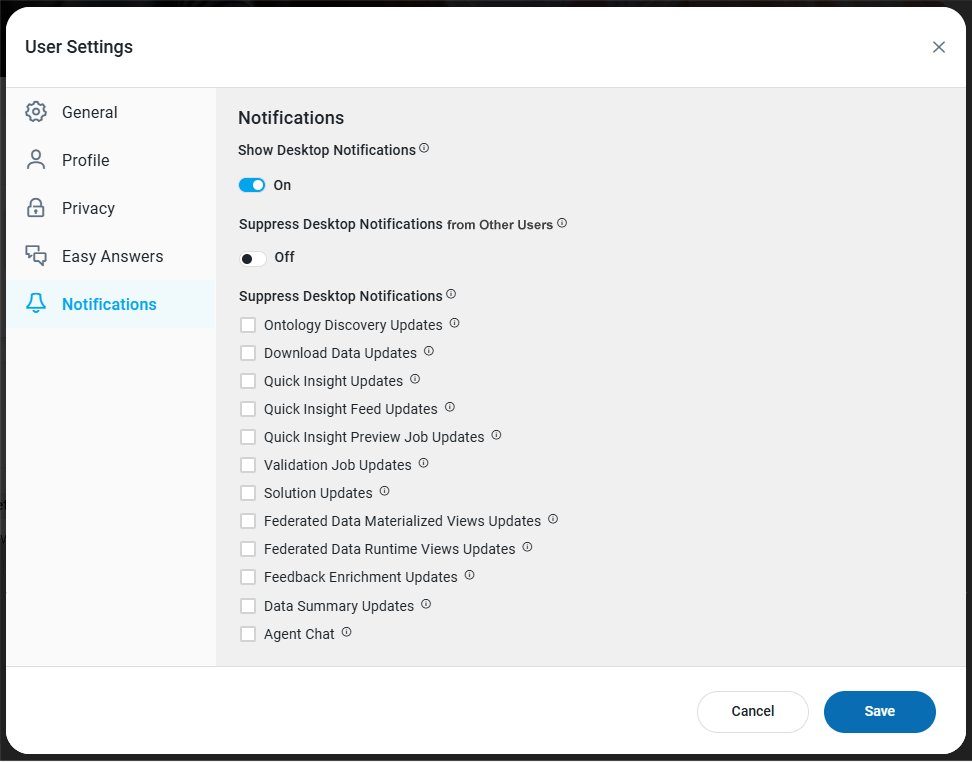Click the Privacy lock icon
Viewport: 972px width, 762px height.
(36, 208)
